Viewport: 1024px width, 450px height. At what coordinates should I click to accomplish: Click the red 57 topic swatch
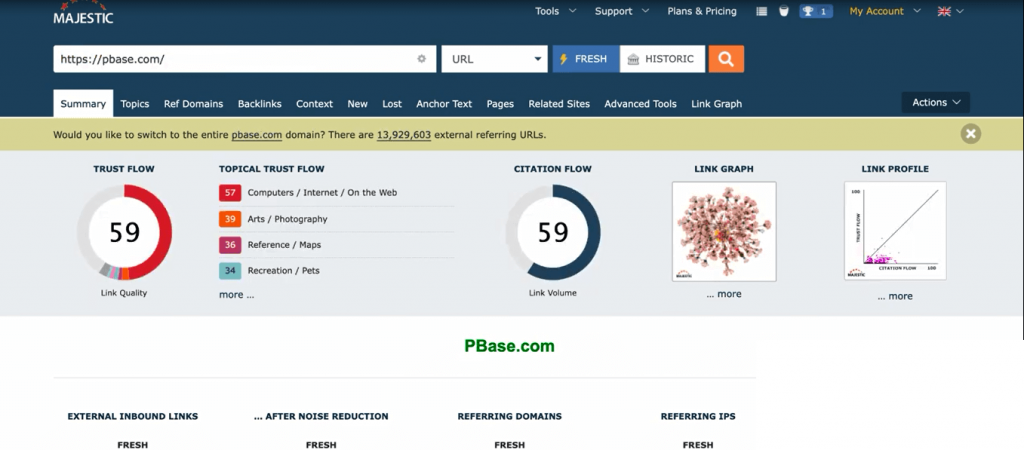click(230, 193)
